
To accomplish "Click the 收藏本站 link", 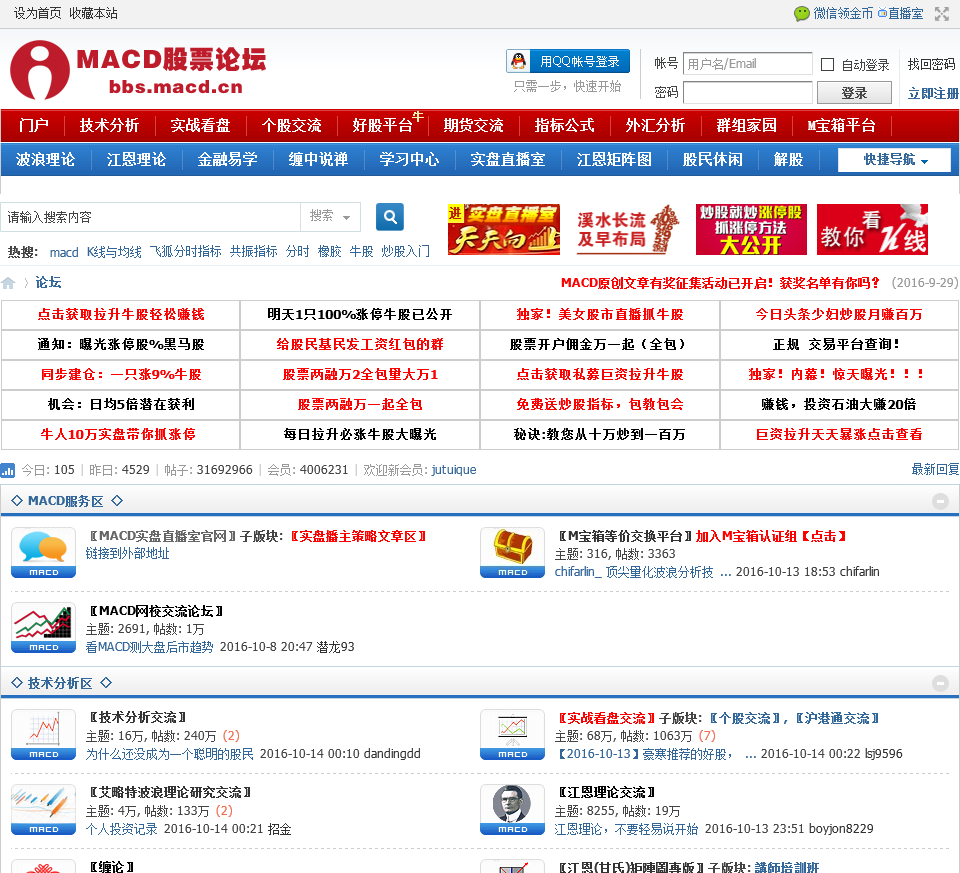I will coord(93,13).
